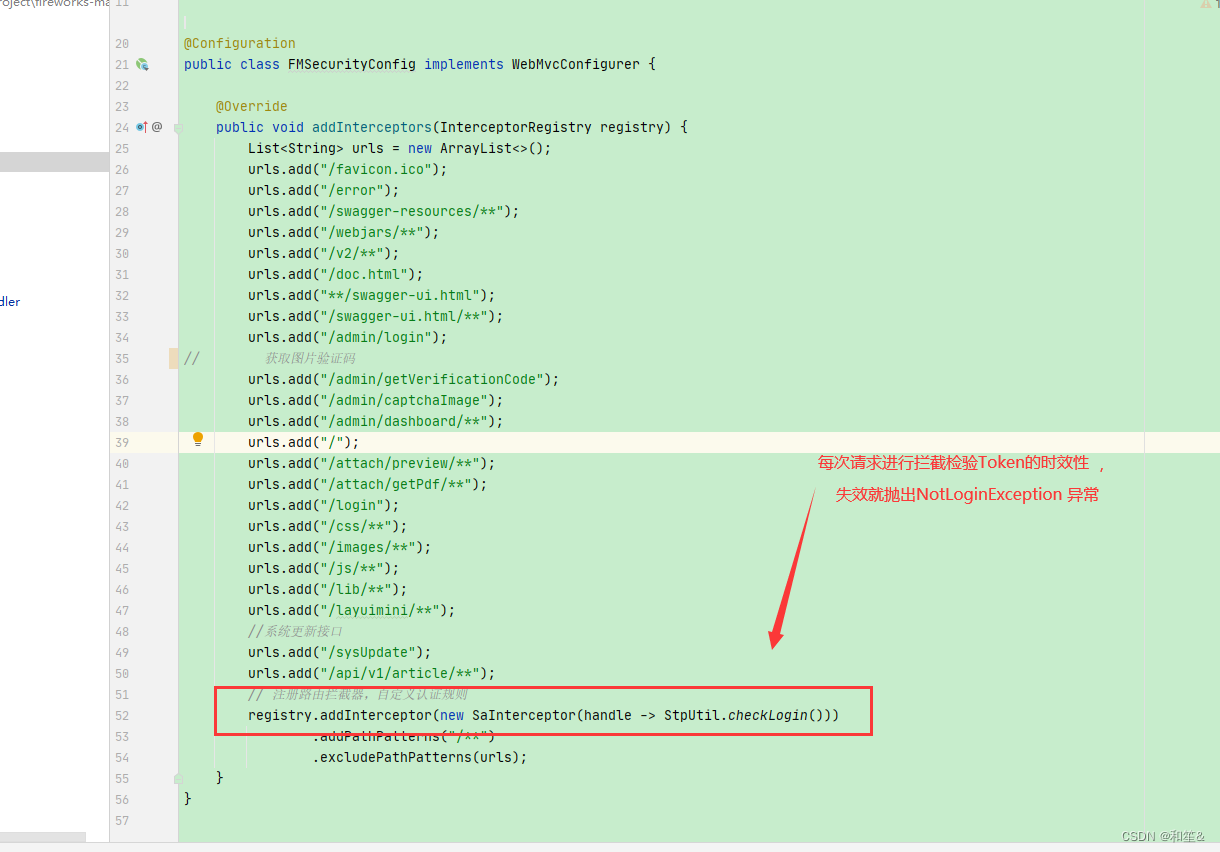This screenshot has height=852, width=1220.
Task: Click line number 39 in the gutter
Action: 121,442
